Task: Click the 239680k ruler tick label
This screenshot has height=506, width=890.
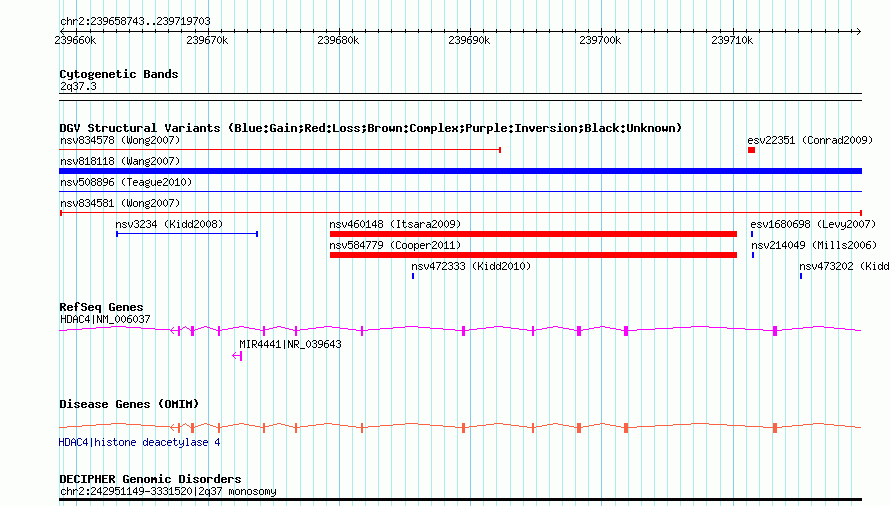Action: [338, 41]
